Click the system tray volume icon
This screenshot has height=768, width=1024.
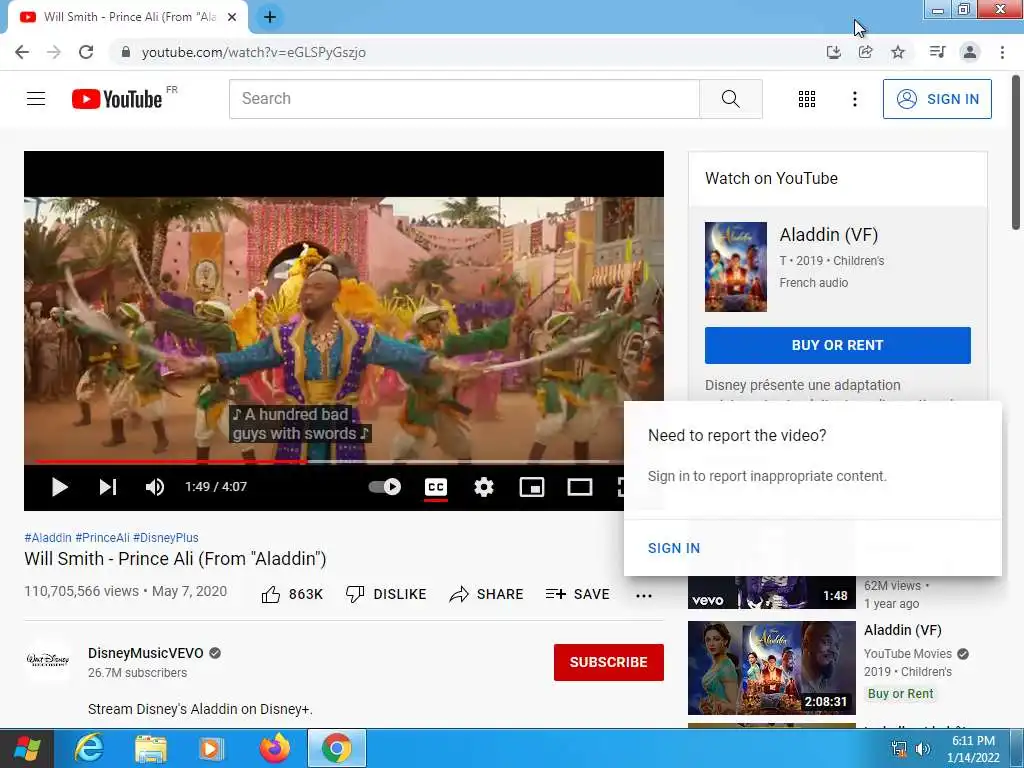[922, 749]
